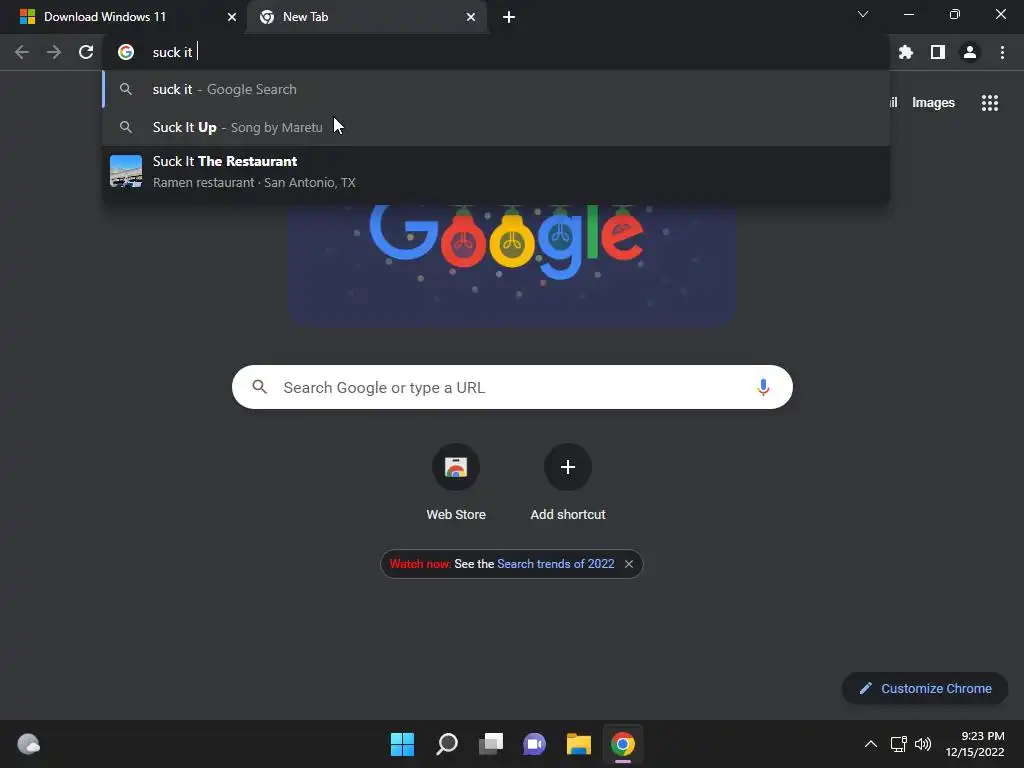The image size is (1024, 768).
Task: Open the Web Store shortcut
Action: pyautogui.click(x=456, y=483)
